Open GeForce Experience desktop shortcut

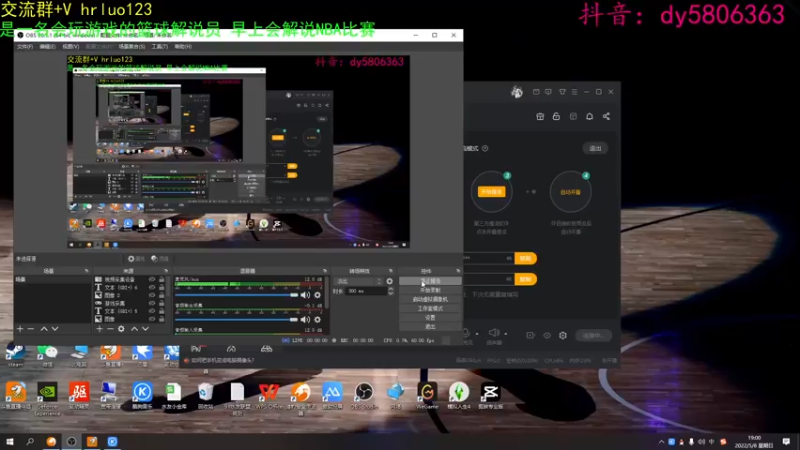click(x=47, y=398)
